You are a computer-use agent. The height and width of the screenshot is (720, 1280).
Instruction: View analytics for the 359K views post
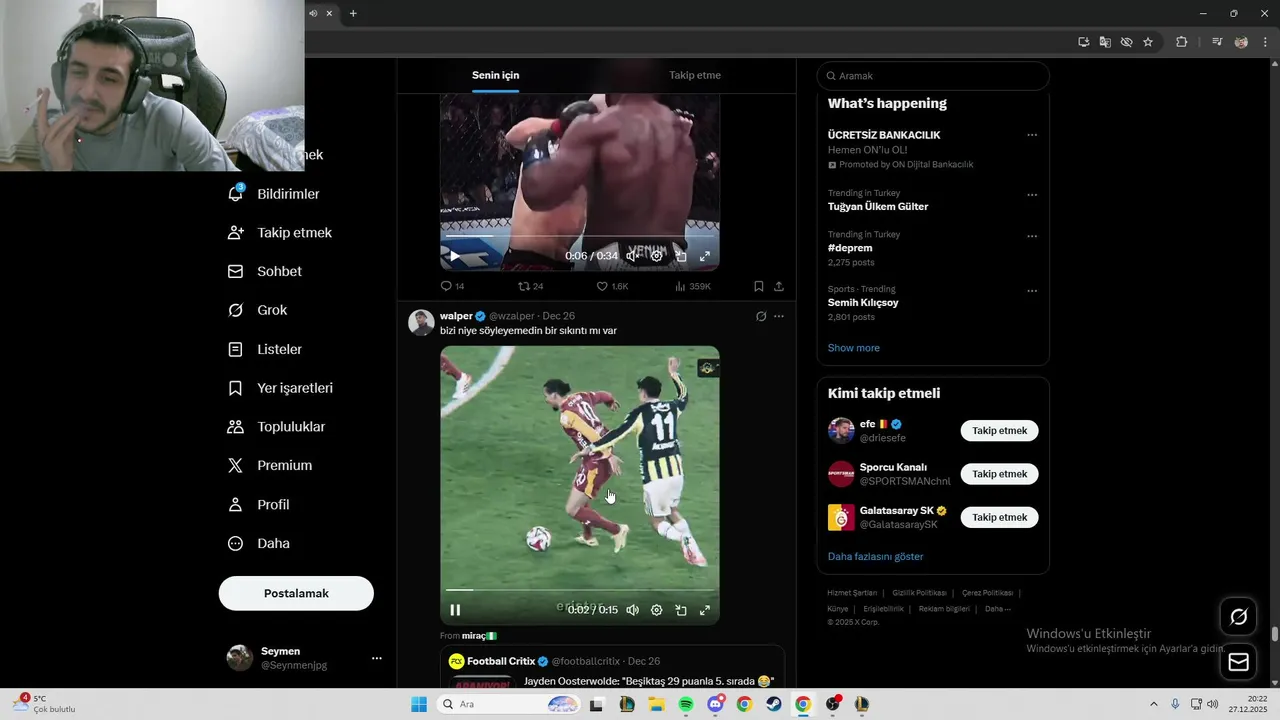point(693,286)
